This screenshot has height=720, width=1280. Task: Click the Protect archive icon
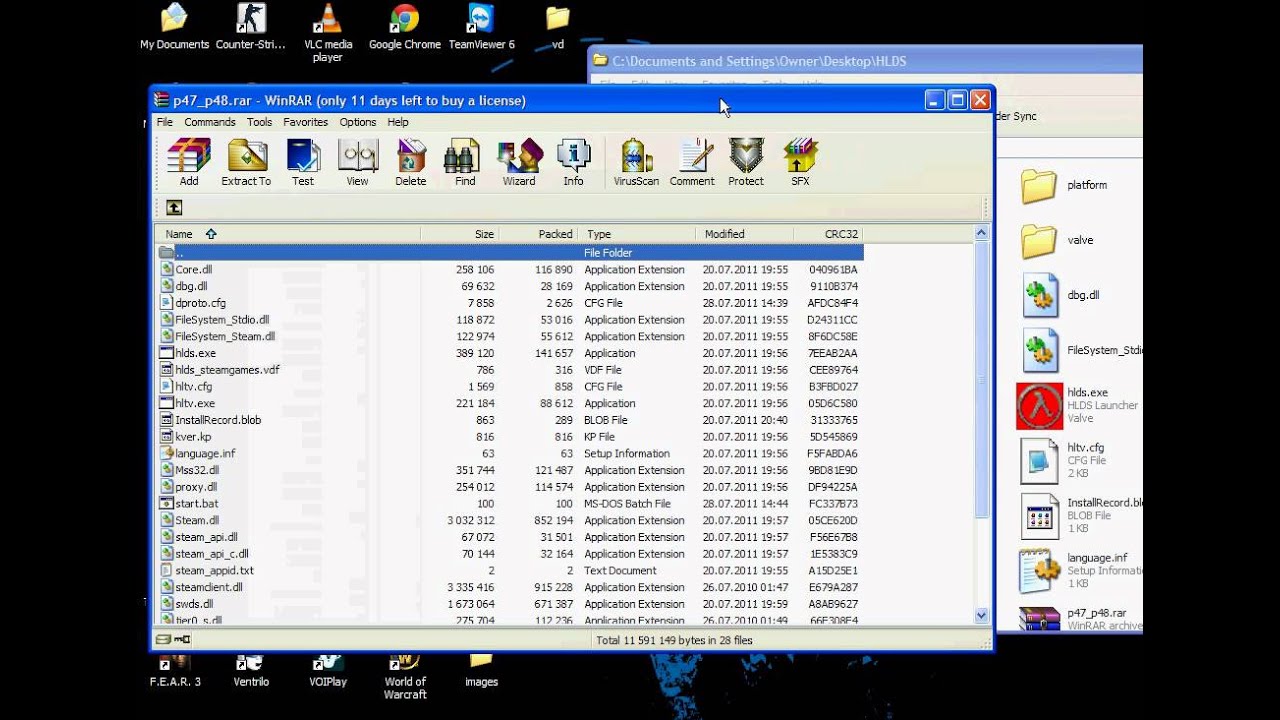click(746, 163)
